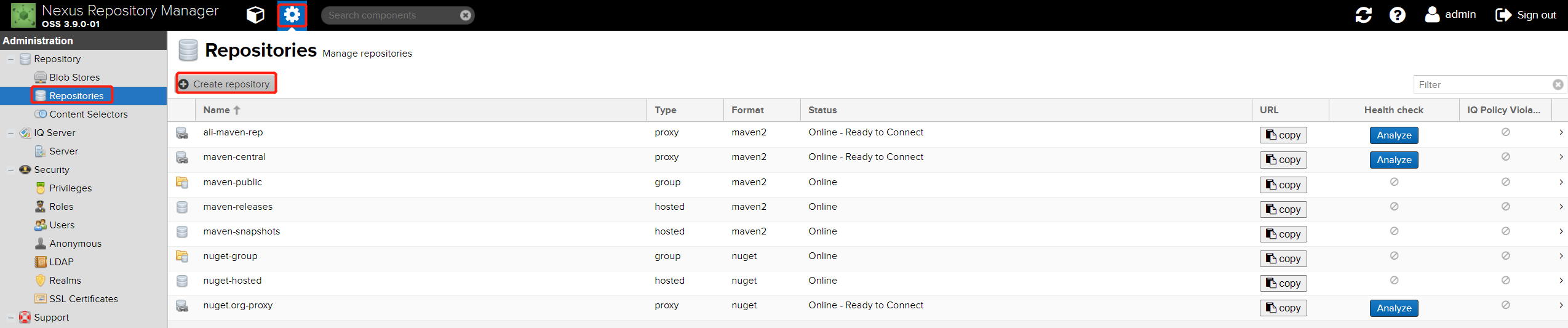The height and width of the screenshot is (328, 1568).
Task: Open the Browse cube icon in header
Action: coord(255,15)
